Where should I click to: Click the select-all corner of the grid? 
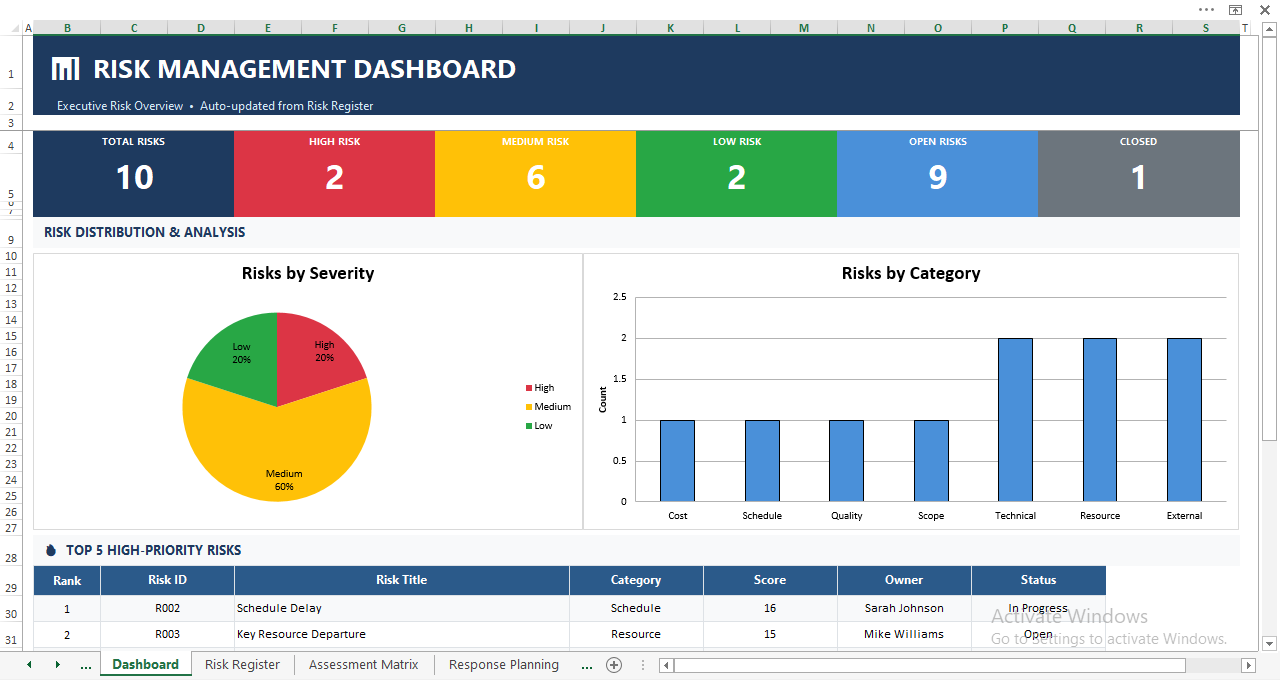14,28
